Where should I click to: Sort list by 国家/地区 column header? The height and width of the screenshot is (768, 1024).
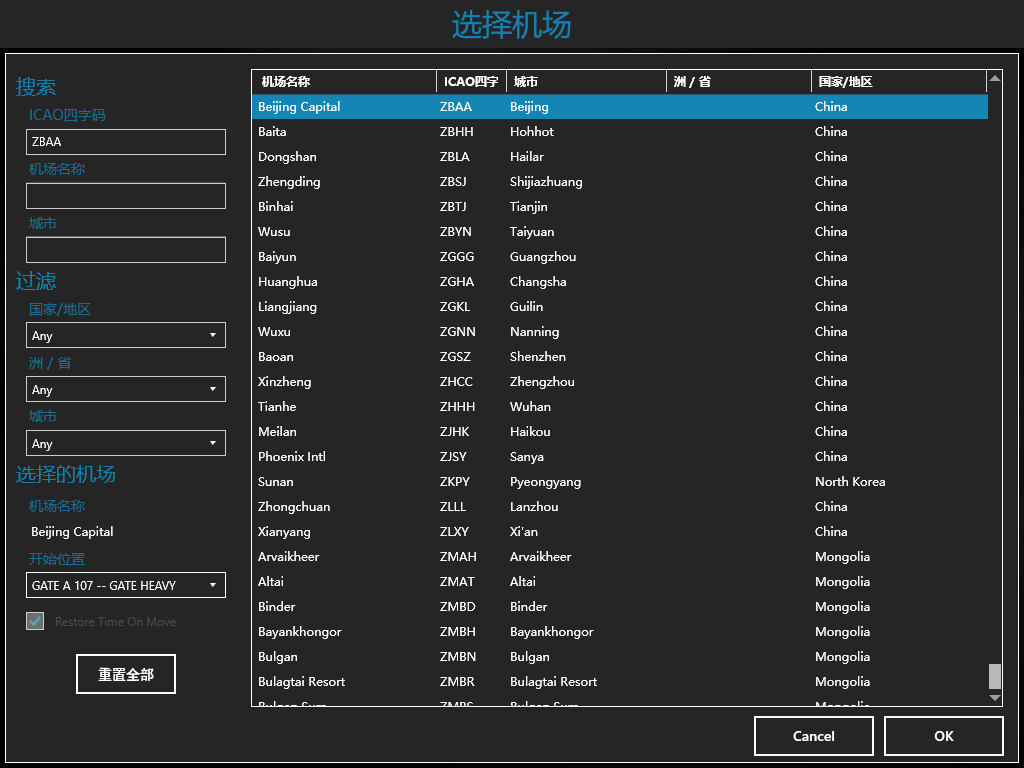tap(897, 82)
